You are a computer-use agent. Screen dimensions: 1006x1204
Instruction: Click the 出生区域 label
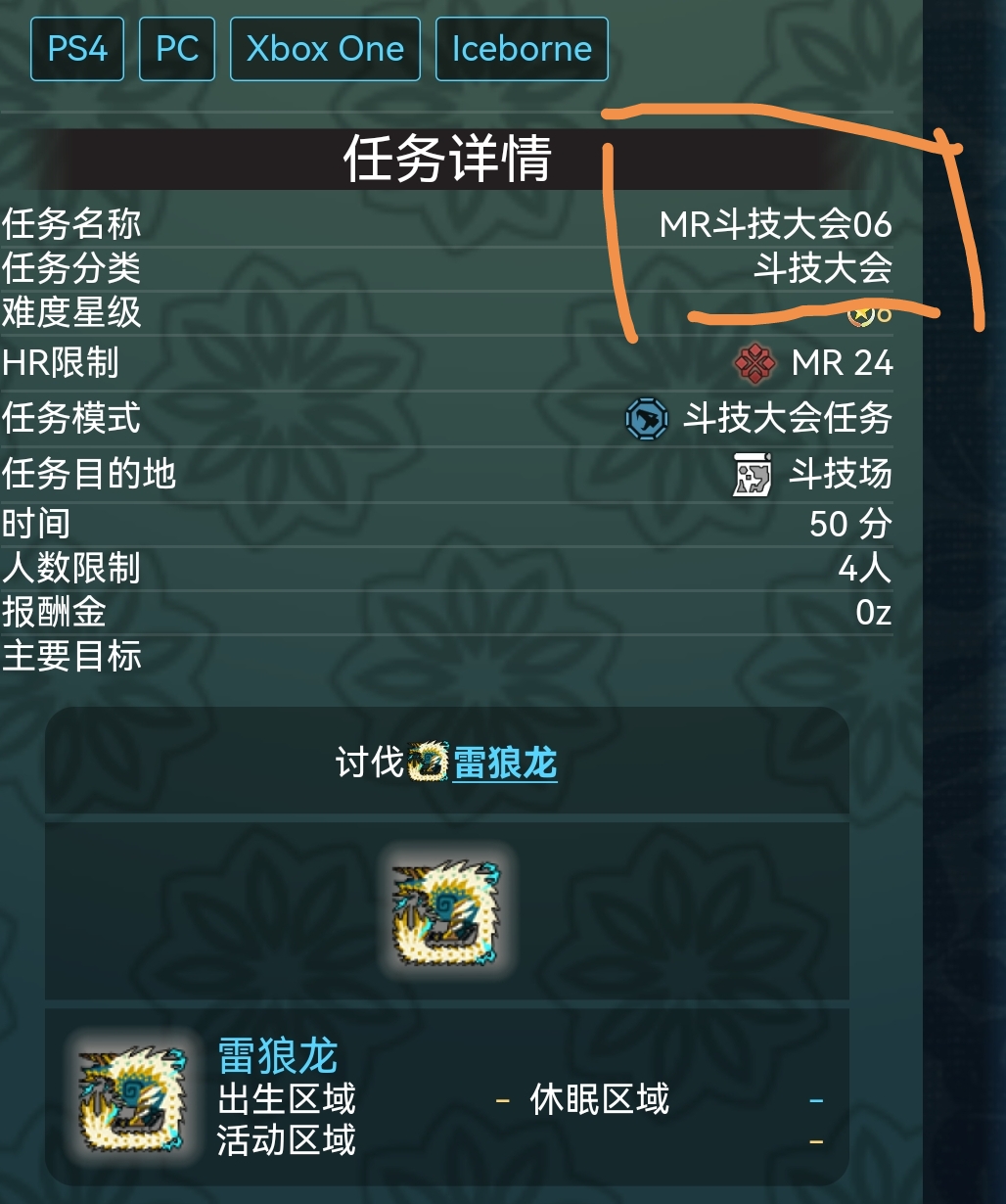coord(287,1099)
